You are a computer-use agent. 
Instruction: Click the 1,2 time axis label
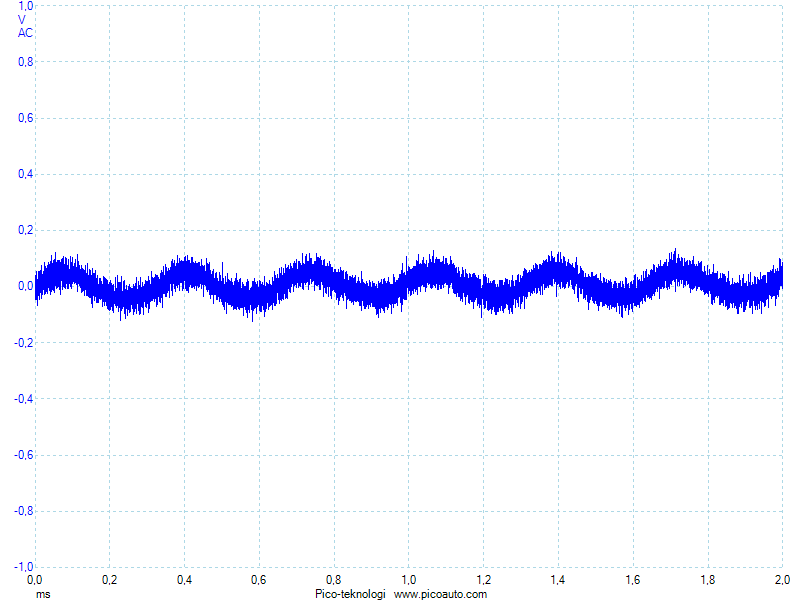click(483, 580)
